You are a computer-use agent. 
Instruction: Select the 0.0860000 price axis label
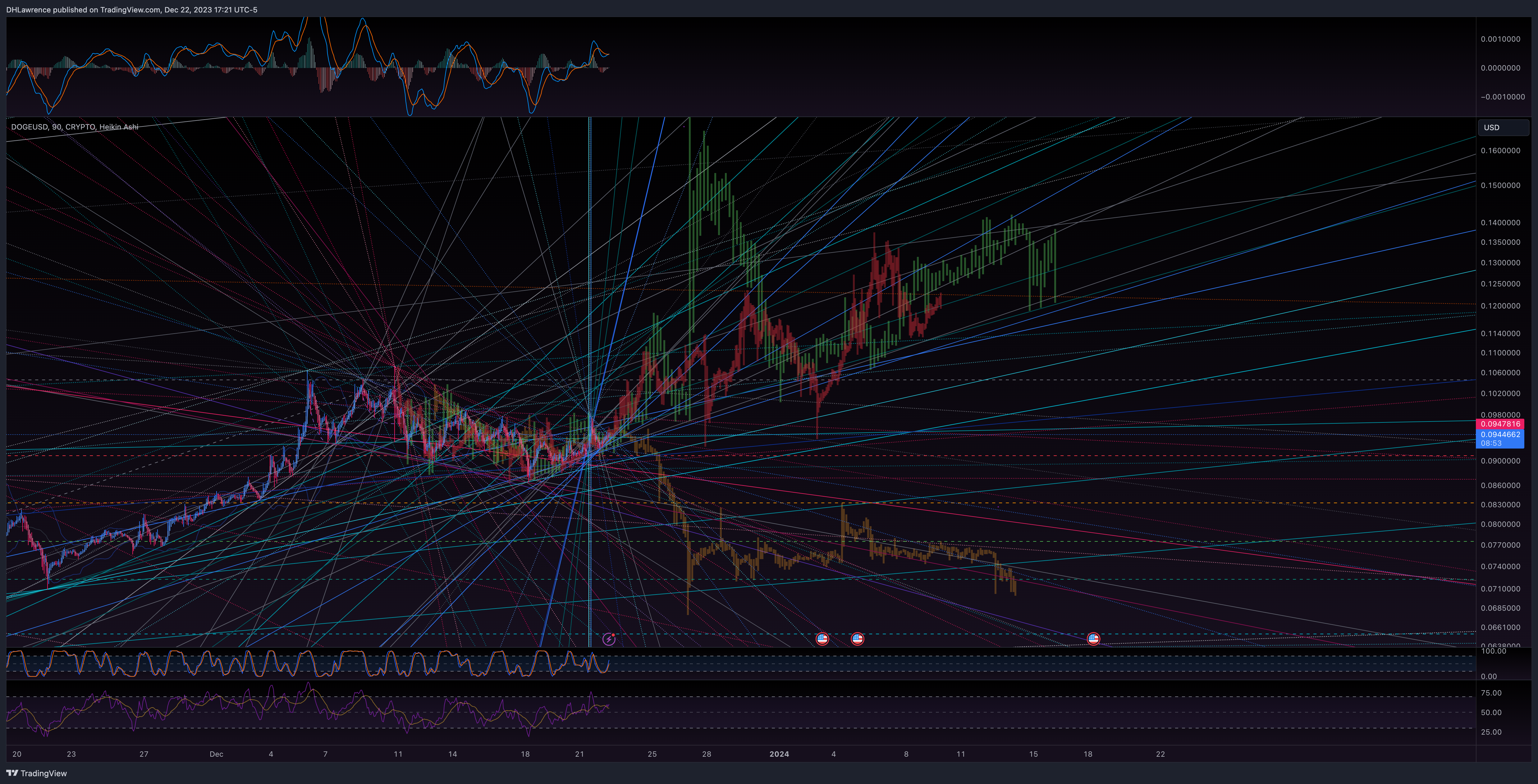click(1500, 485)
